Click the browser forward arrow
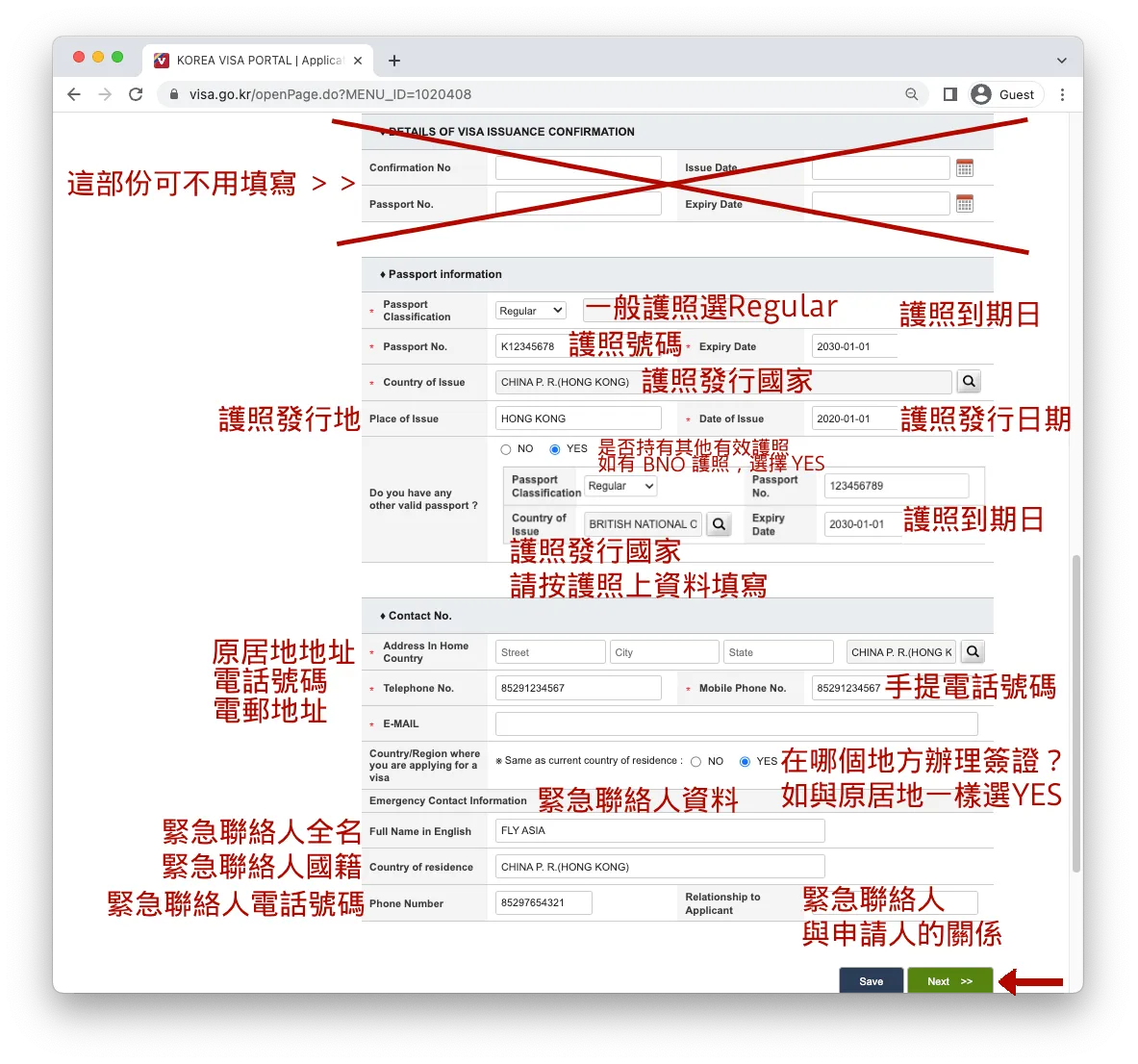 (x=105, y=94)
